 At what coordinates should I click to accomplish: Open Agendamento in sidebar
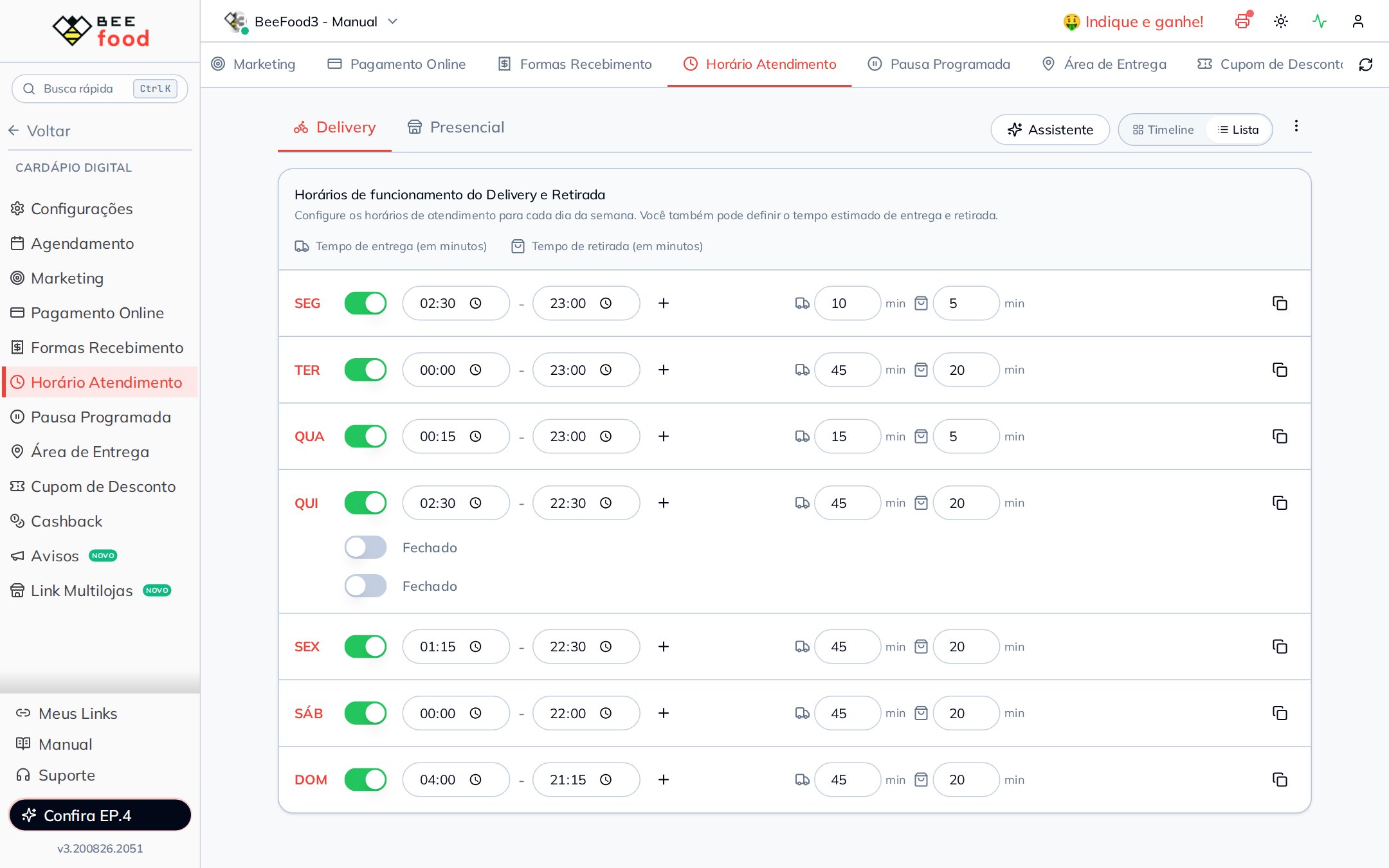(x=73, y=244)
